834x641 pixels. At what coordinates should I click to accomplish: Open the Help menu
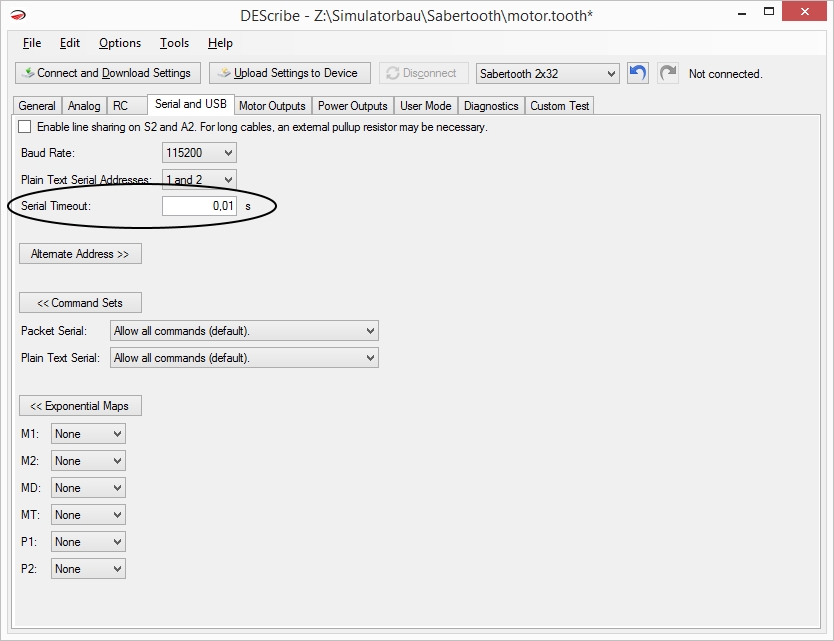tap(220, 43)
